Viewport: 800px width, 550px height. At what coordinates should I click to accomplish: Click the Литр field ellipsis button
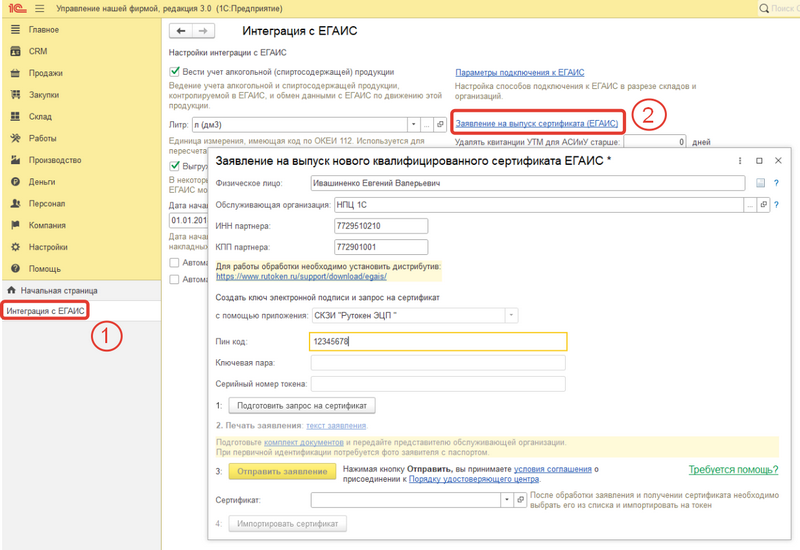[427, 124]
